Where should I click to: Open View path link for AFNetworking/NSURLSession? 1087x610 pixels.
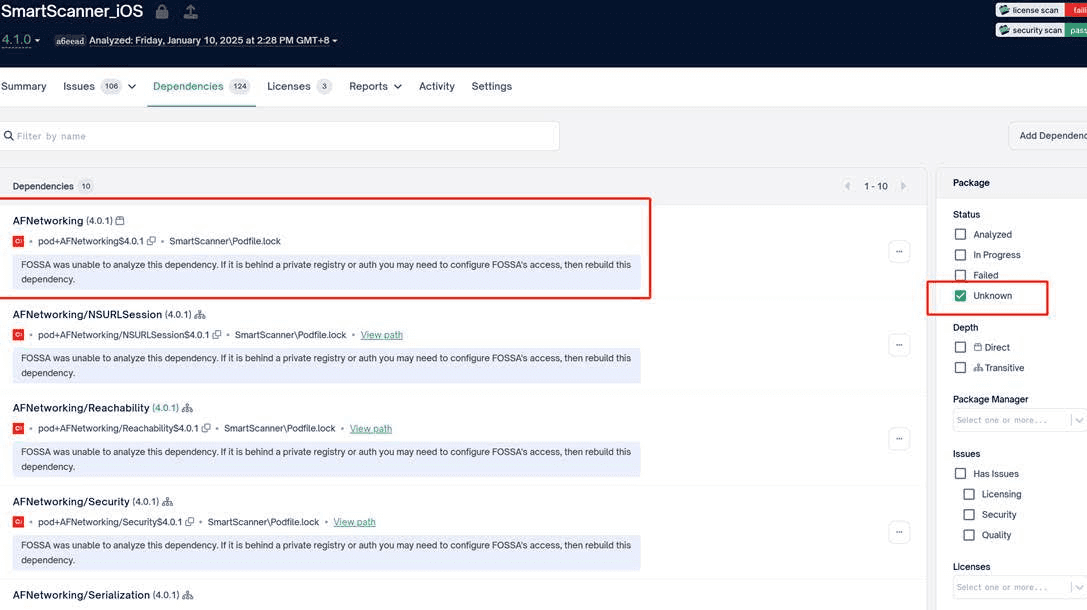381,335
